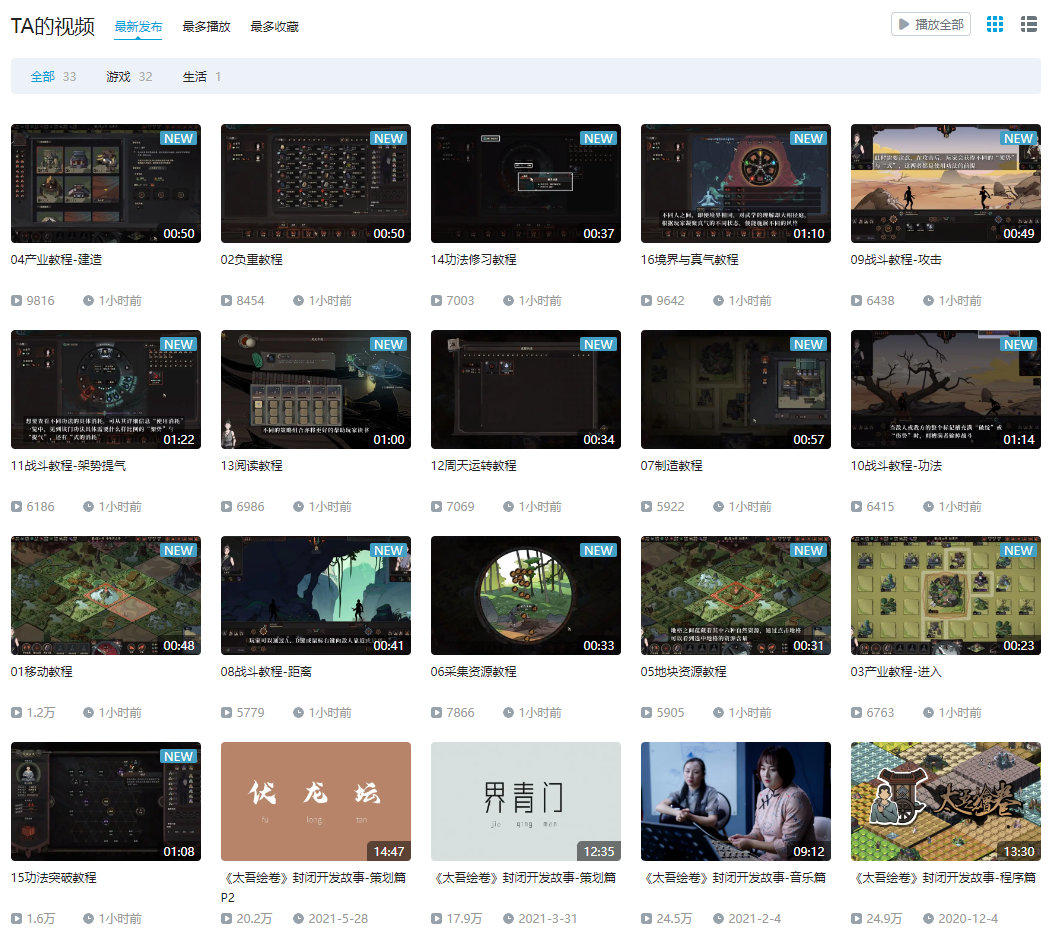Open the 音乐篇 studio video thumbnail
1057x935 pixels.
(735, 802)
